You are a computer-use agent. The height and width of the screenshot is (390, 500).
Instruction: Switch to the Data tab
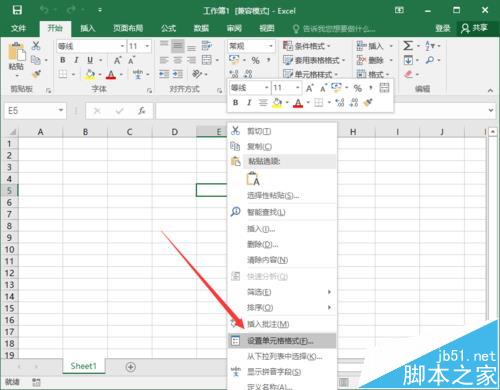click(x=201, y=28)
